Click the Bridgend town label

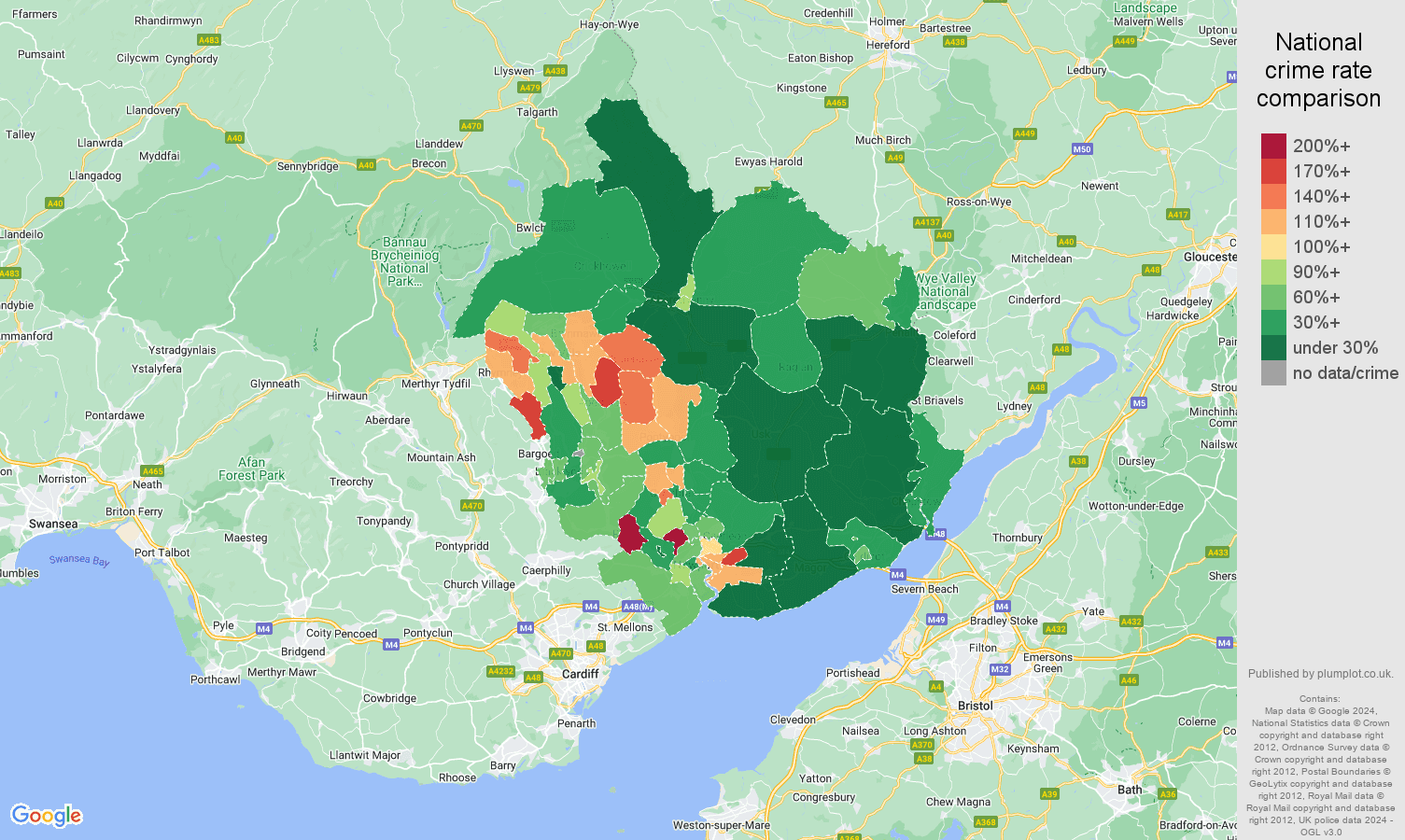(x=303, y=651)
